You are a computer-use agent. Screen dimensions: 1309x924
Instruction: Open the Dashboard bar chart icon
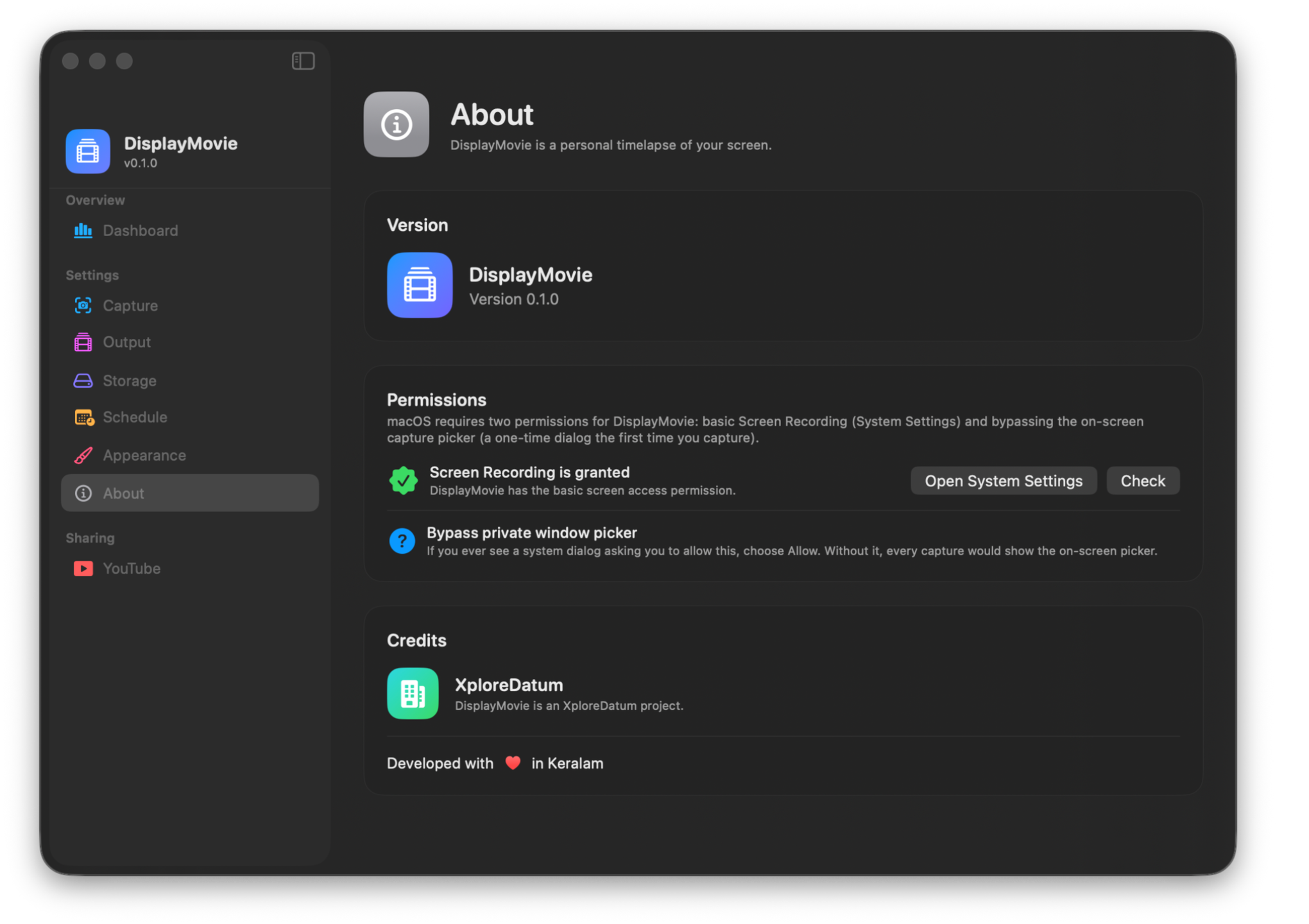pos(83,230)
